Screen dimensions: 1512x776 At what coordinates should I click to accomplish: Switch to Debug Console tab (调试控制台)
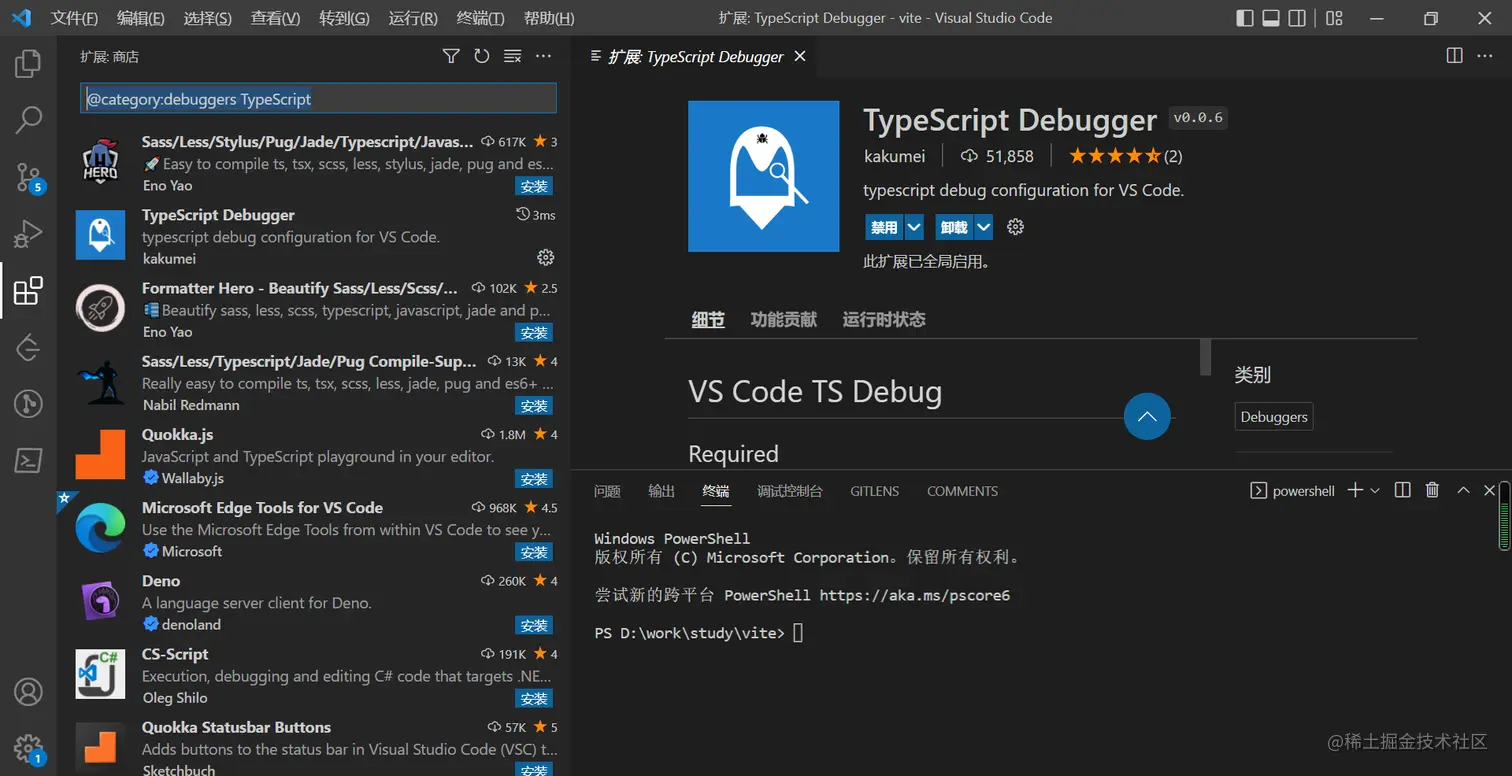[790, 491]
